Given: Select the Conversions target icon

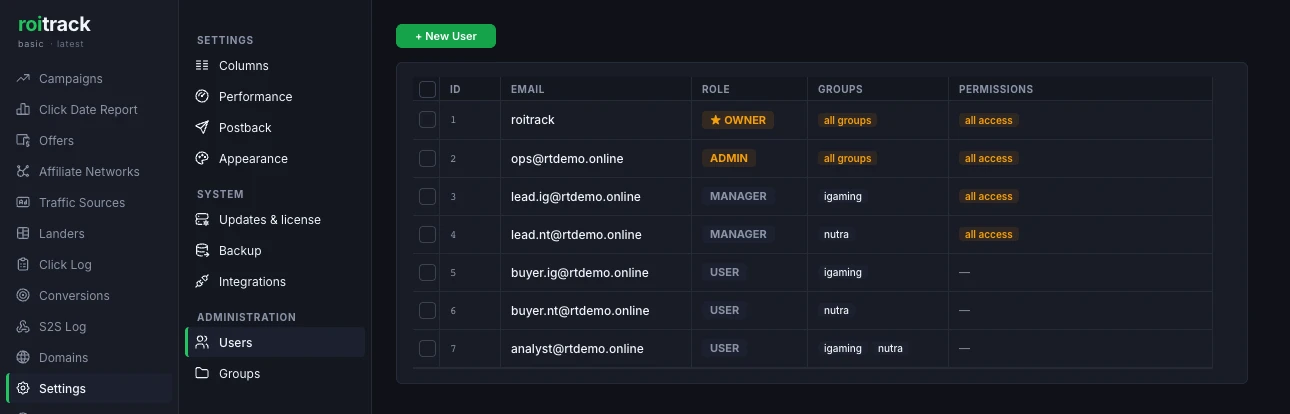Looking at the screenshot, I should (23, 296).
